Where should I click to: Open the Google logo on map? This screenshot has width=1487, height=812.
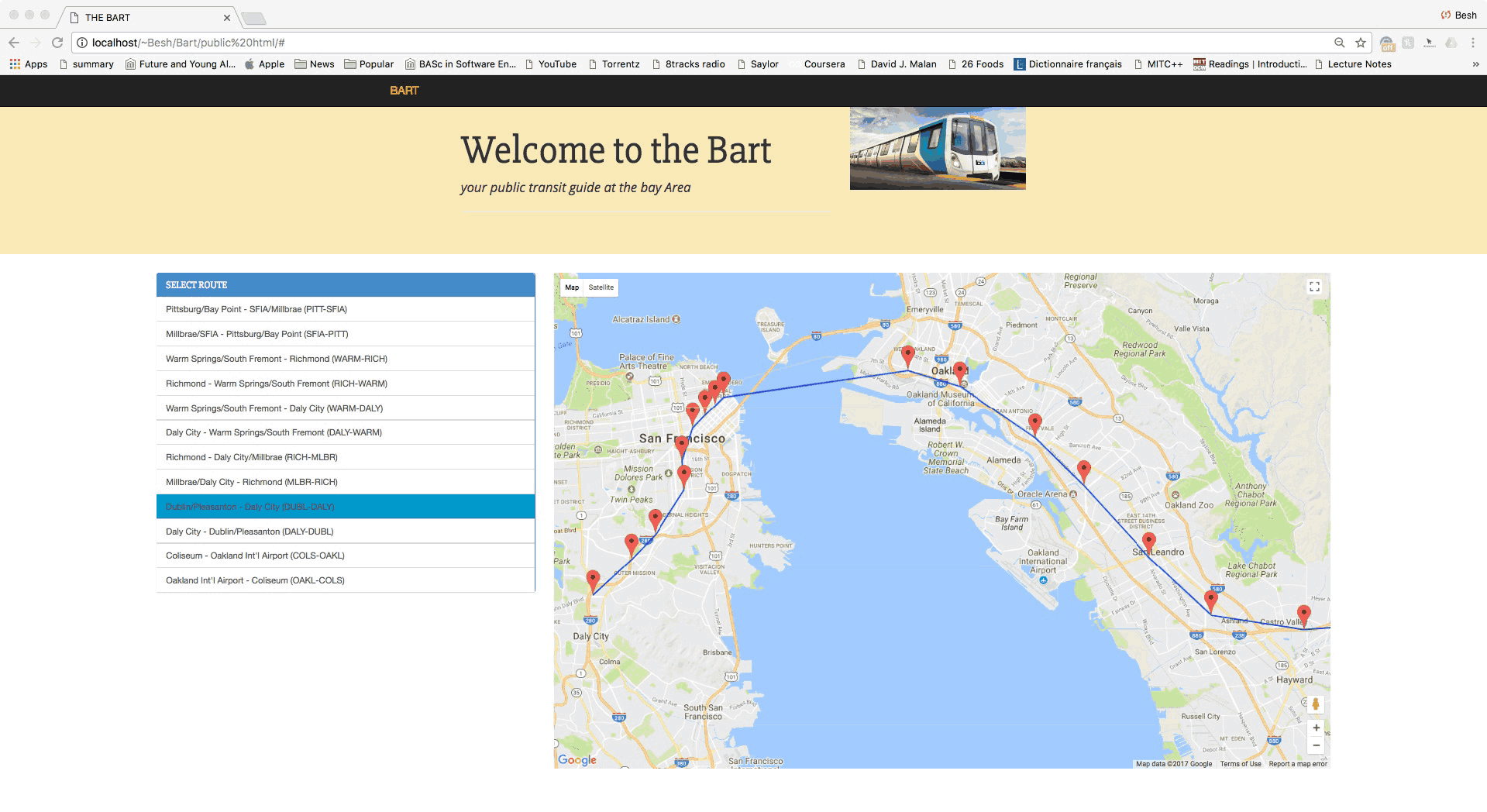click(x=577, y=760)
